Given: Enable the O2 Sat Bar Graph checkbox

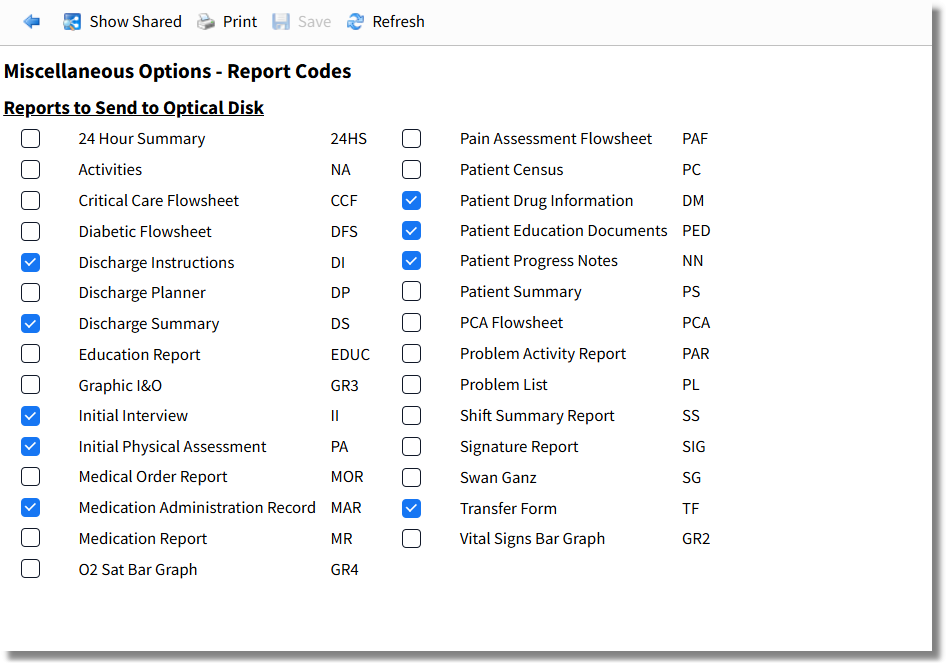Looking at the screenshot, I should (x=30, y=569).
